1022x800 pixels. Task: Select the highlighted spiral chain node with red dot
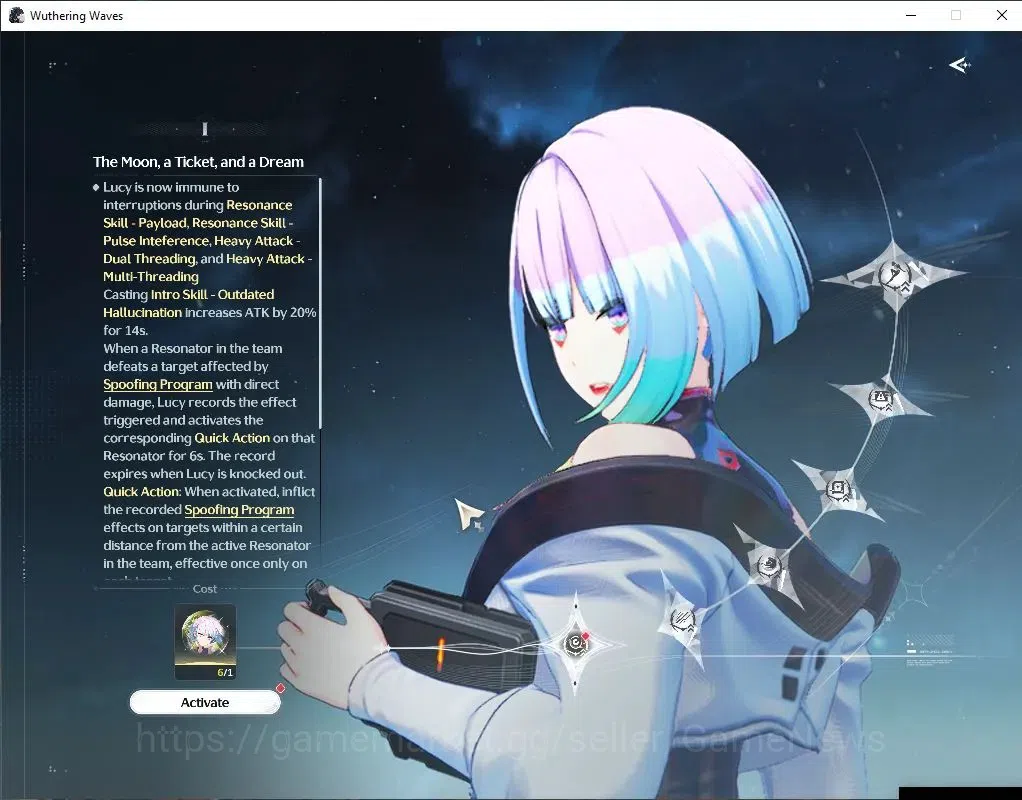[576, 644]
